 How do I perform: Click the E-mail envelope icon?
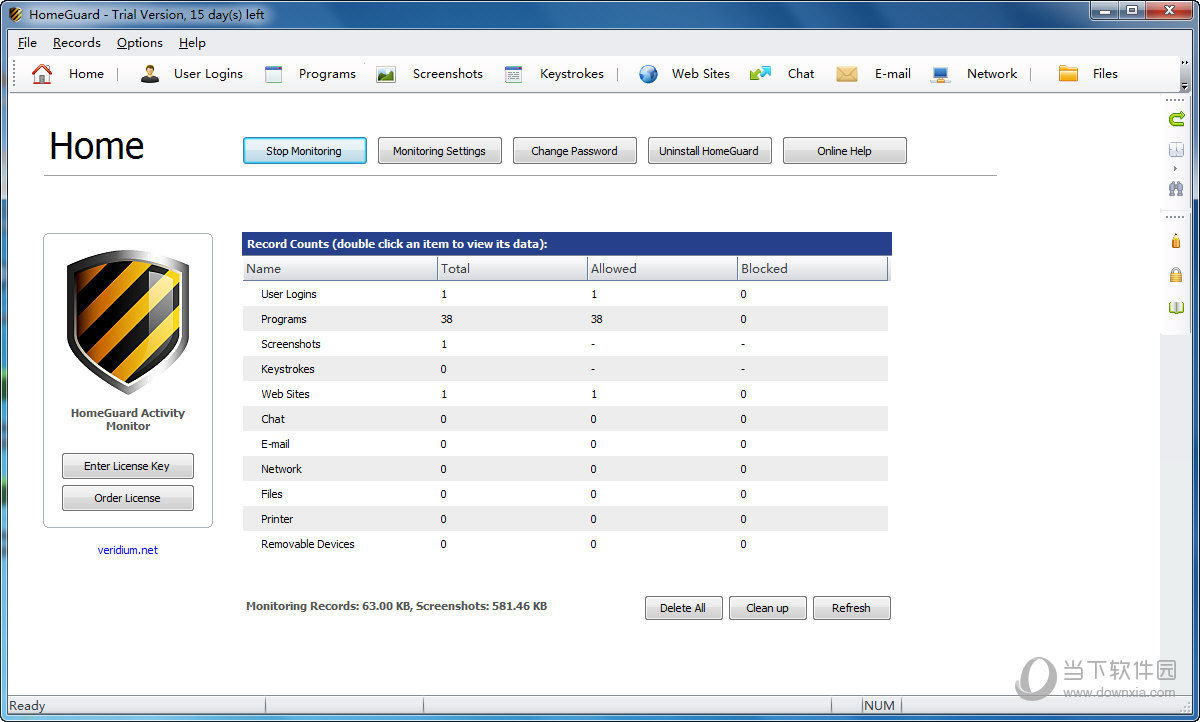[847, 74]
